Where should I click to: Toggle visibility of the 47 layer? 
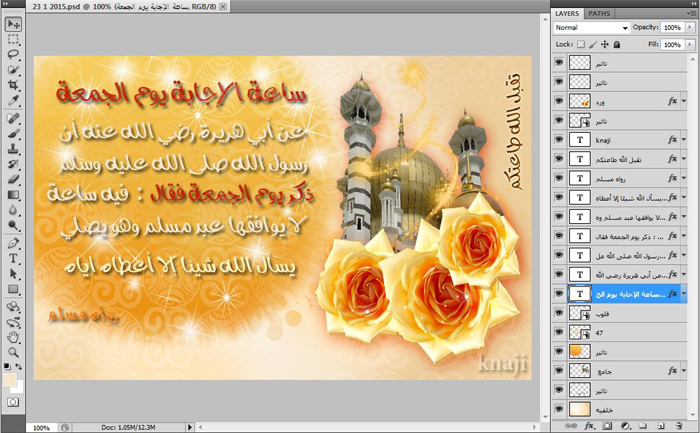click(558, 333)
